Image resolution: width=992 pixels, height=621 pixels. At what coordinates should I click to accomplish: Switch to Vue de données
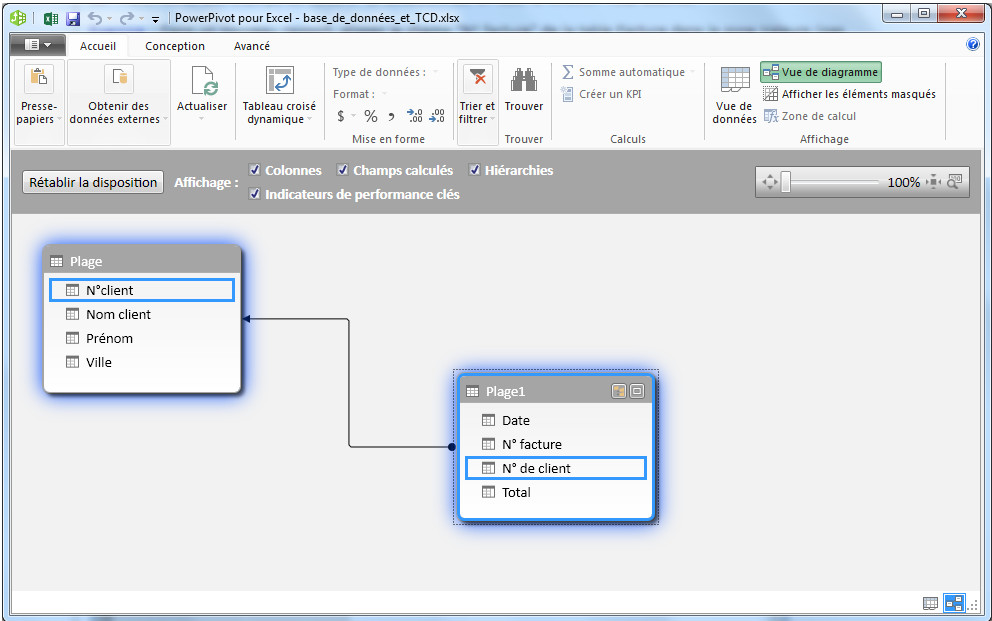coord(735,95)
